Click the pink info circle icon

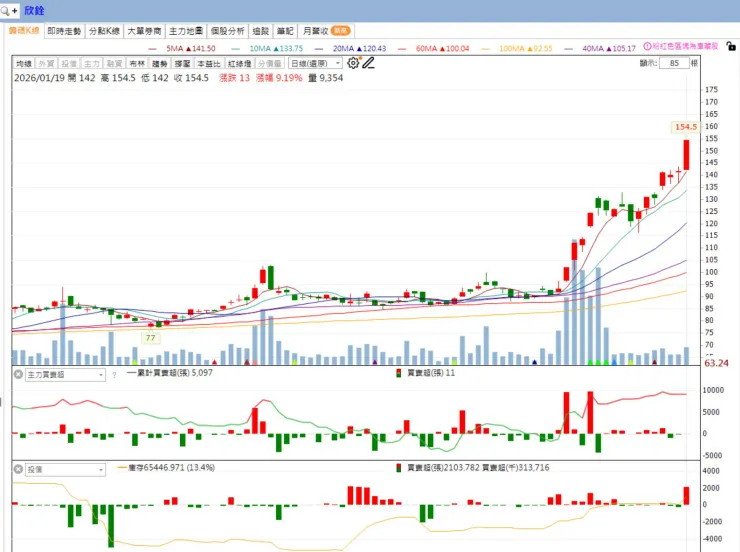click(648, 46)
